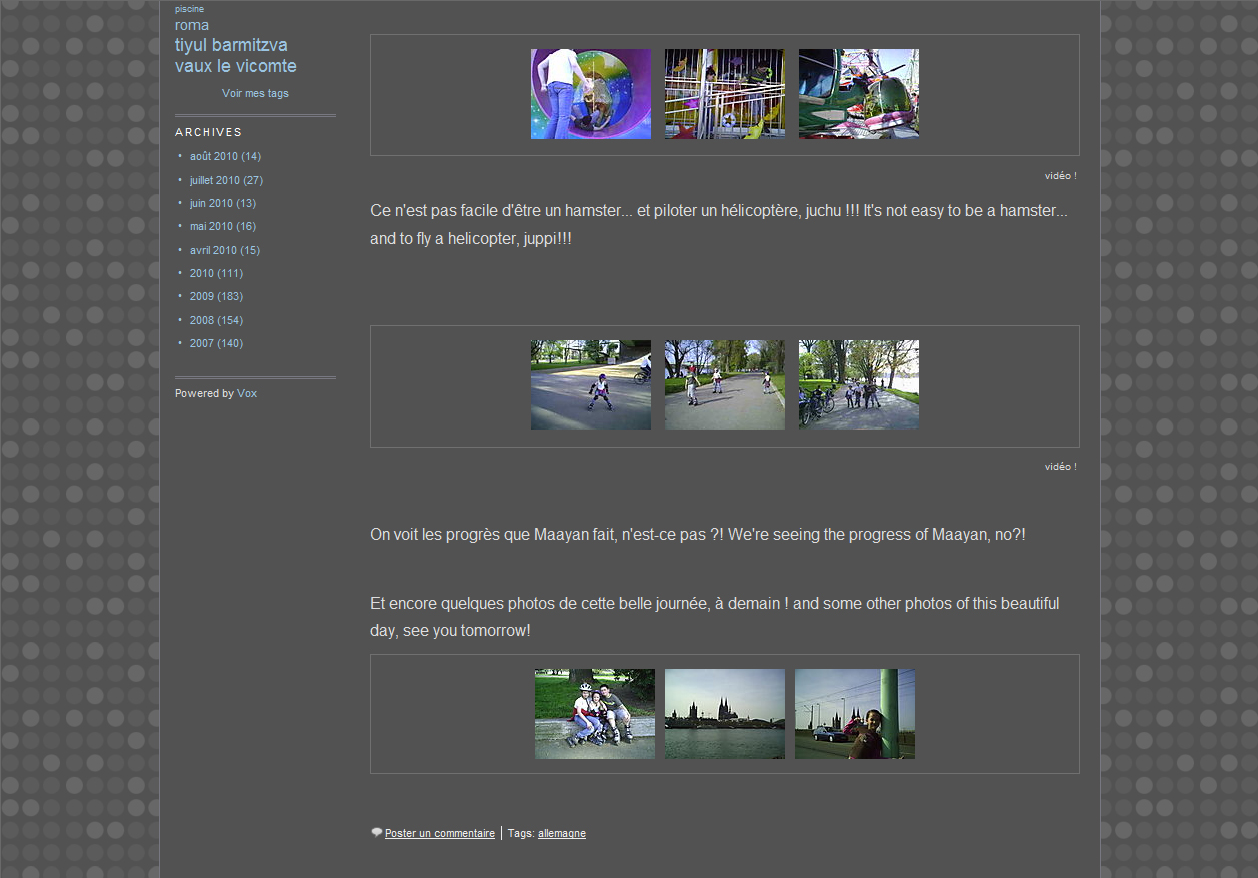Select the 'tiyul barmitzva' tag
Image resolution: width=1258 pixels, height=878 pixels.
pos(231,45)
